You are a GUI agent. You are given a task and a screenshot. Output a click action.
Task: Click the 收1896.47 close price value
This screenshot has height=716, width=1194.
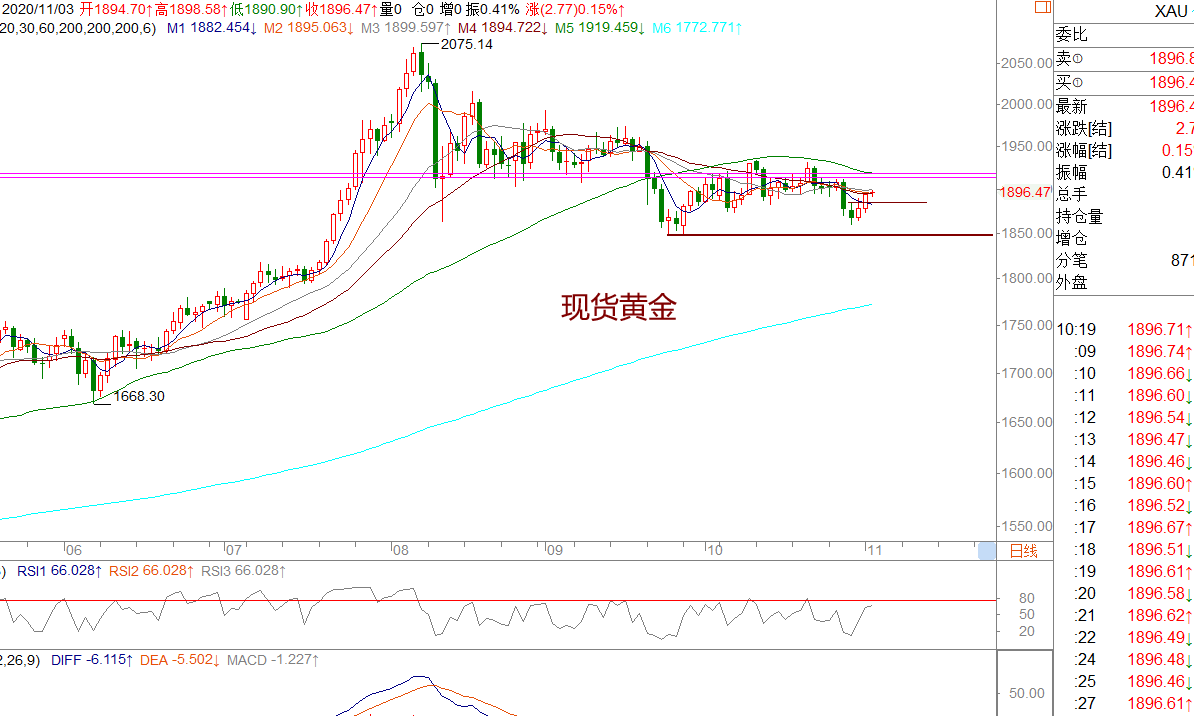342,10
